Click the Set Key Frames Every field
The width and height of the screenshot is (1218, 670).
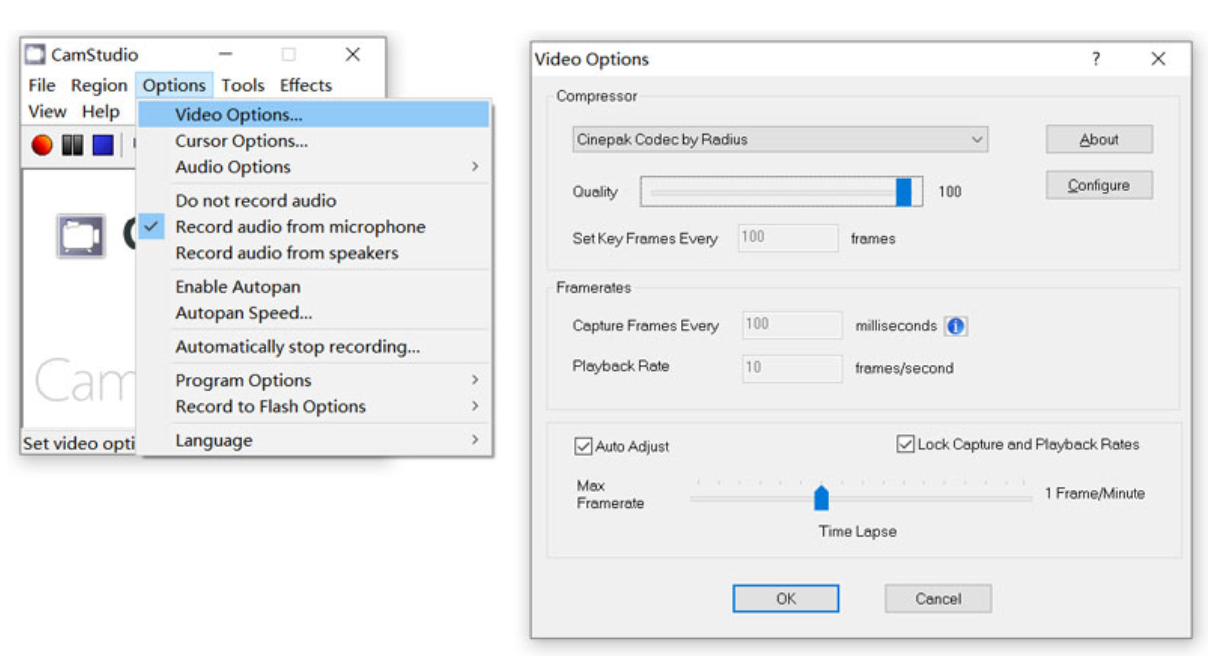point(788,238)
